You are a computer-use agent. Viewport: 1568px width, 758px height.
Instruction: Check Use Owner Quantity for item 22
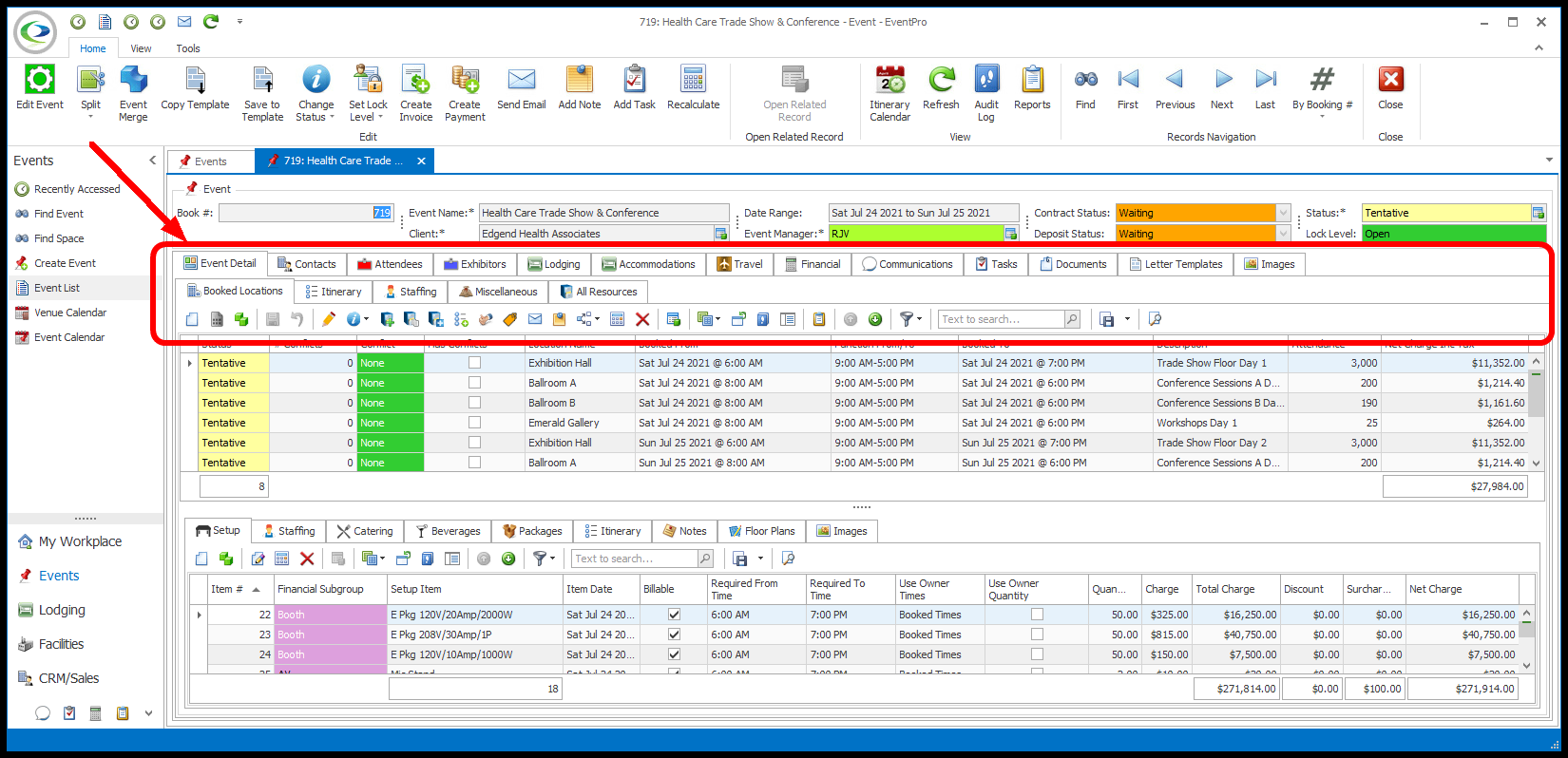(1037, 615)
